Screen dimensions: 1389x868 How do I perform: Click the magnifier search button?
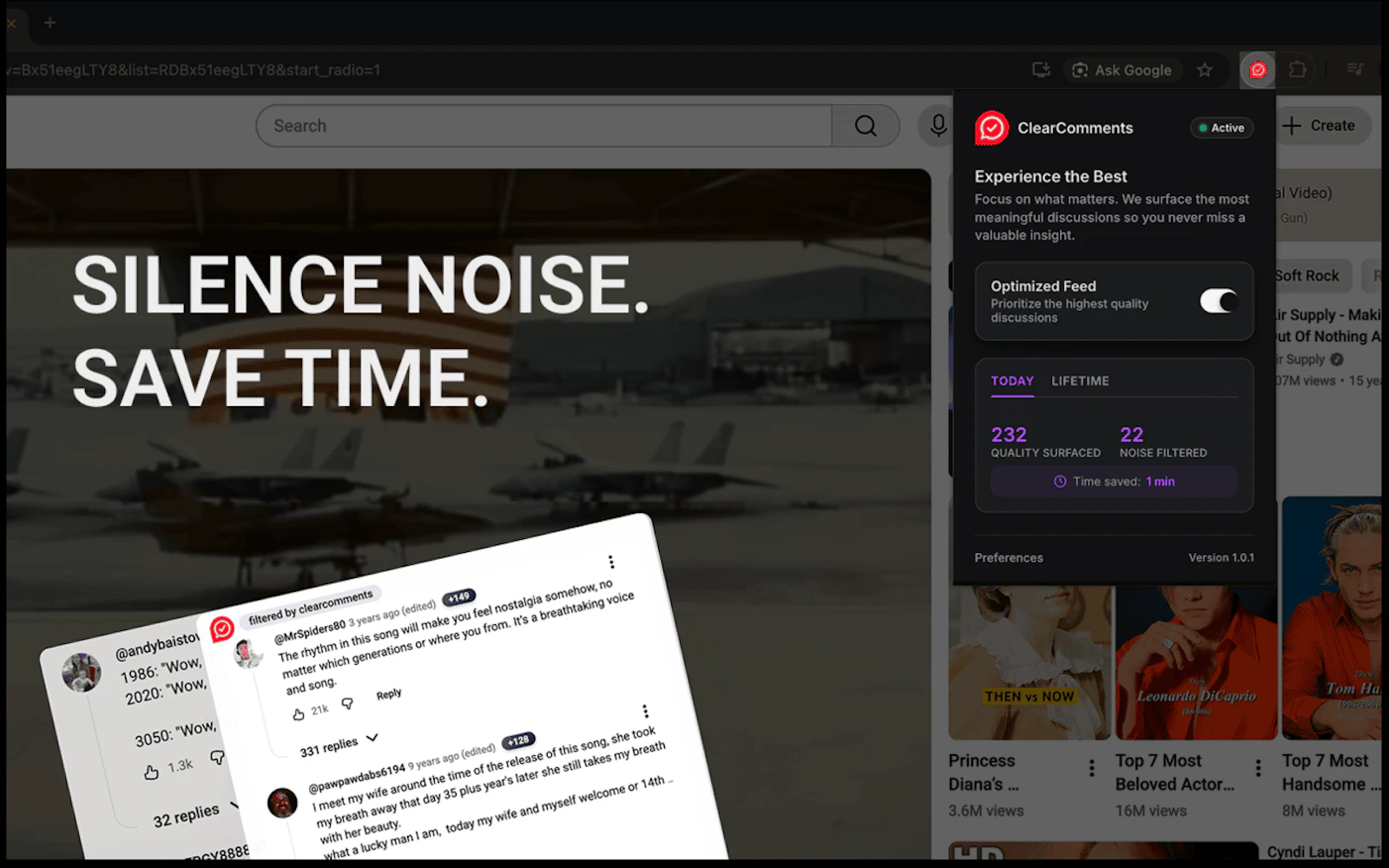tap(866, 126)
